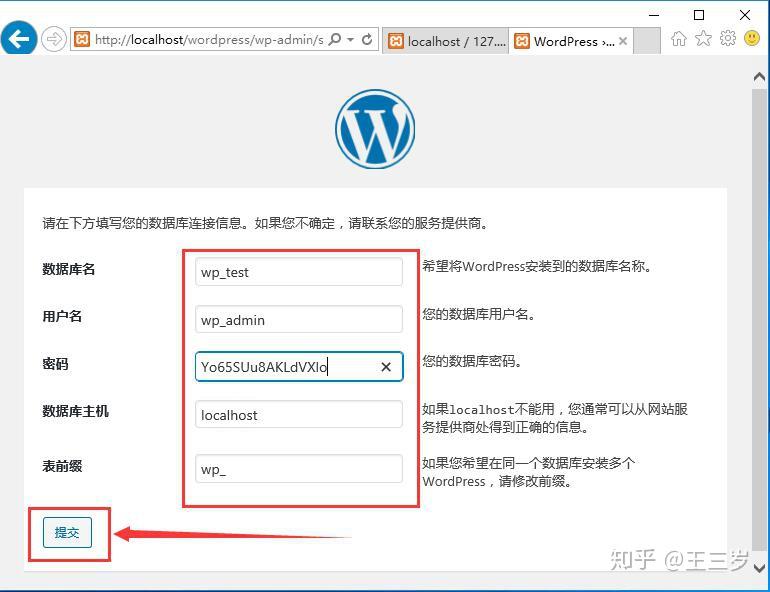The height and width of the screenshot is (592, 770).
Task: Click the text 您的数据库密码。
Action: tap(472, 361)
